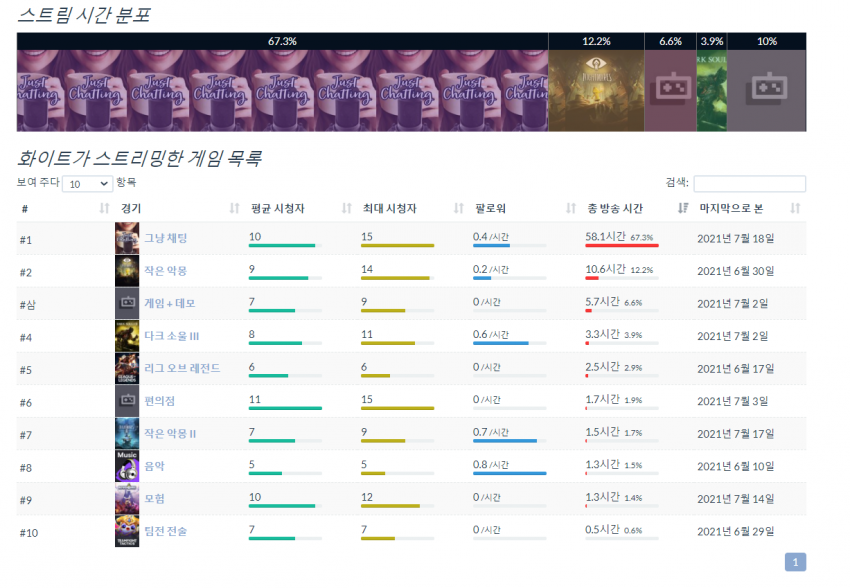Sort by 마지막으로 본 column arrows
The image size is (850, 588).
pos(795,209)
